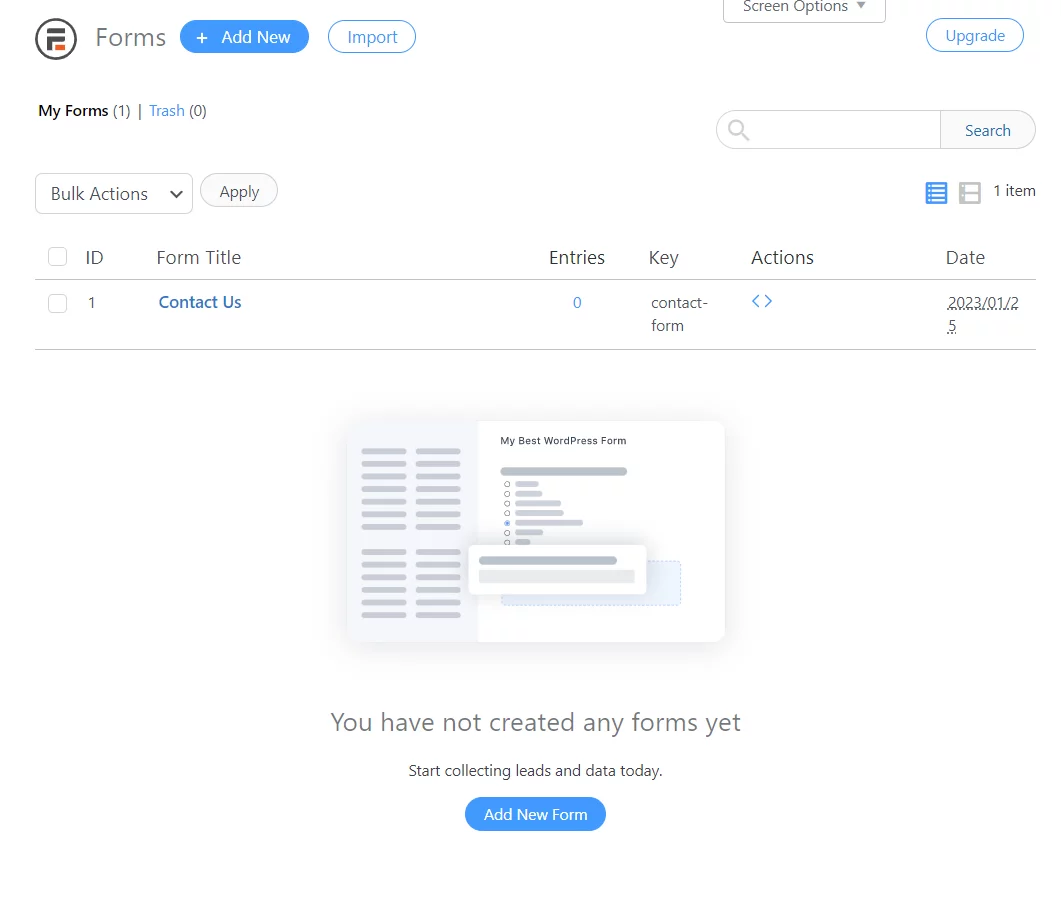Sort by the ID column header
Image resolution: width=1061 pixels, height=897 pixels.
coord(94,258)
